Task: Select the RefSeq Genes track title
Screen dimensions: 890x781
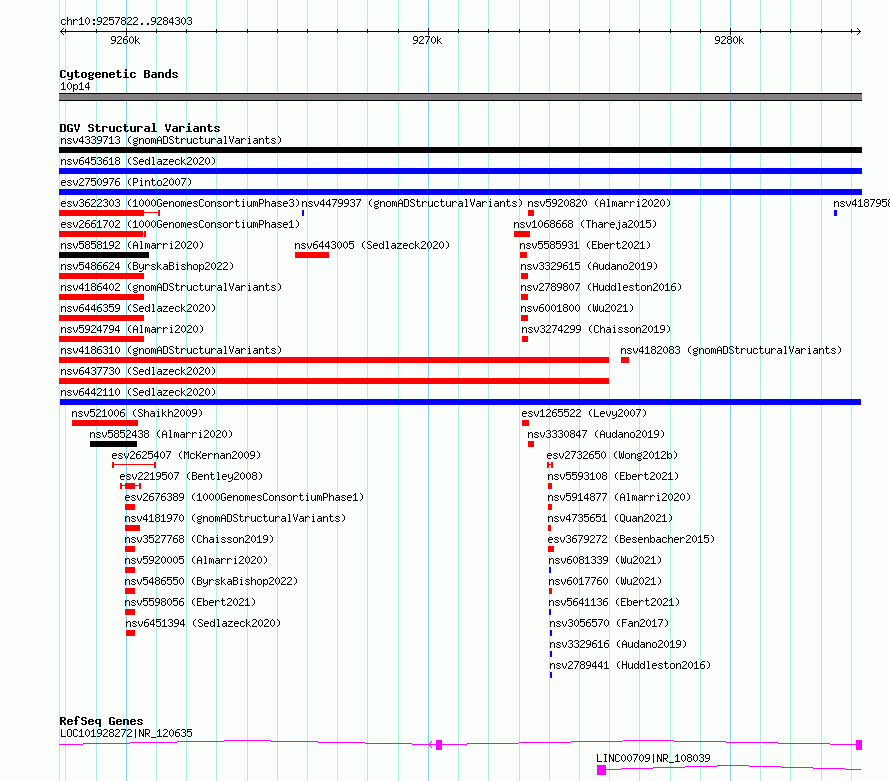Action: [x=101, y=721]
